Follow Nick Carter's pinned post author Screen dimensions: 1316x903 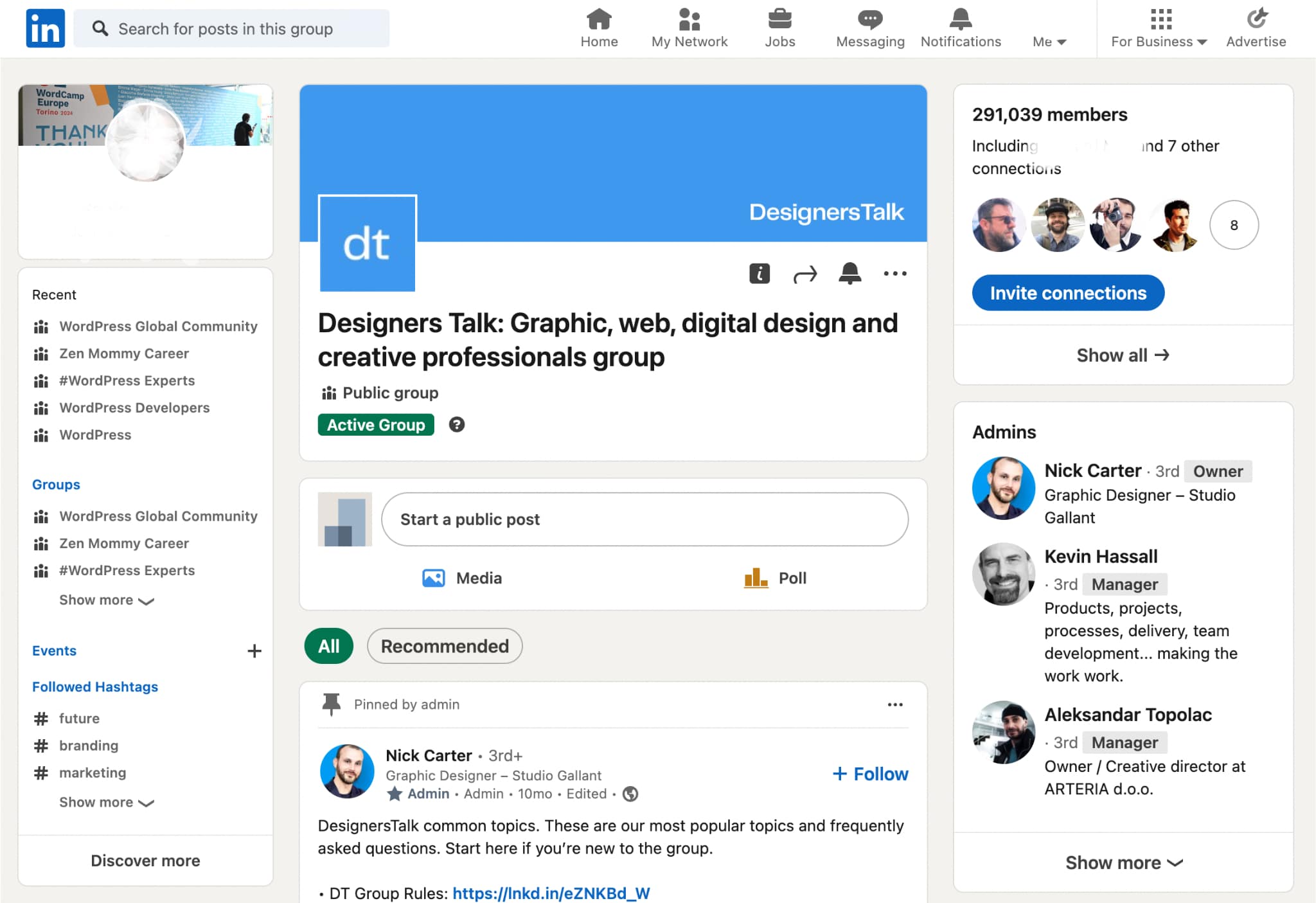[x=869, y=774]
